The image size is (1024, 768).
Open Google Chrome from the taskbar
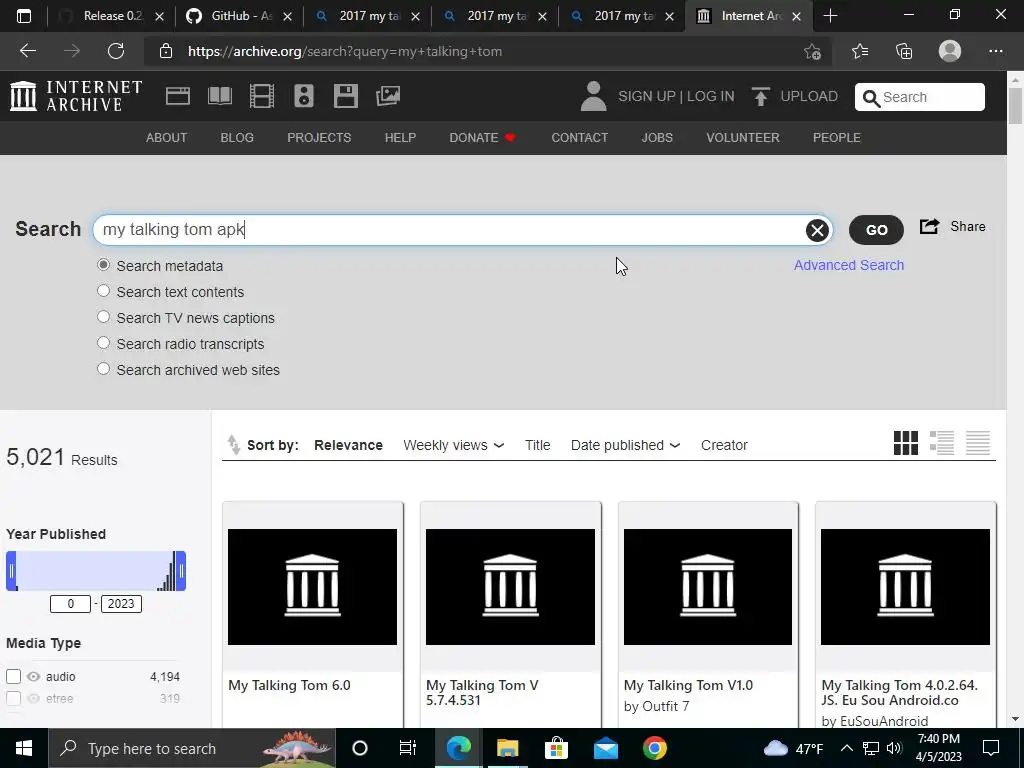click(654, 748)
